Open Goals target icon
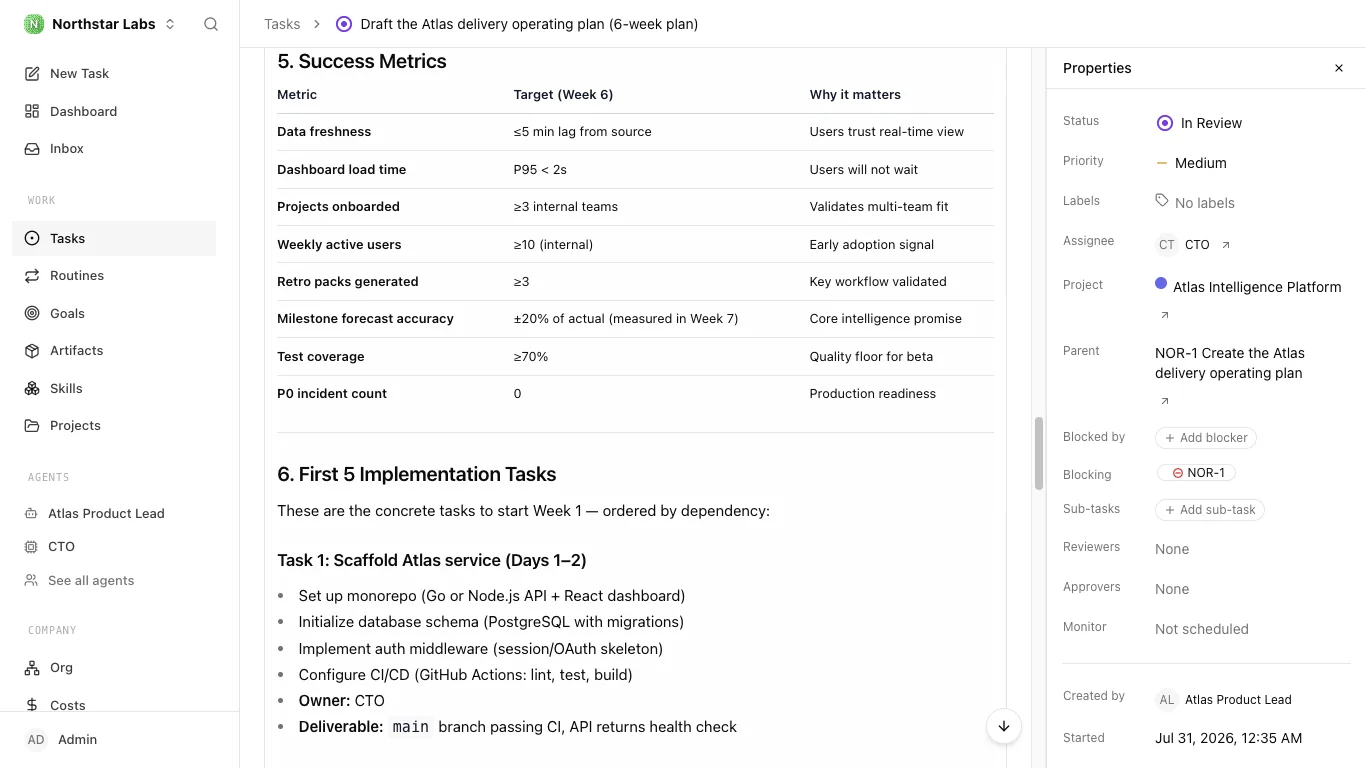The width and height of the screenshot is (1366, 768). point(32,313)
